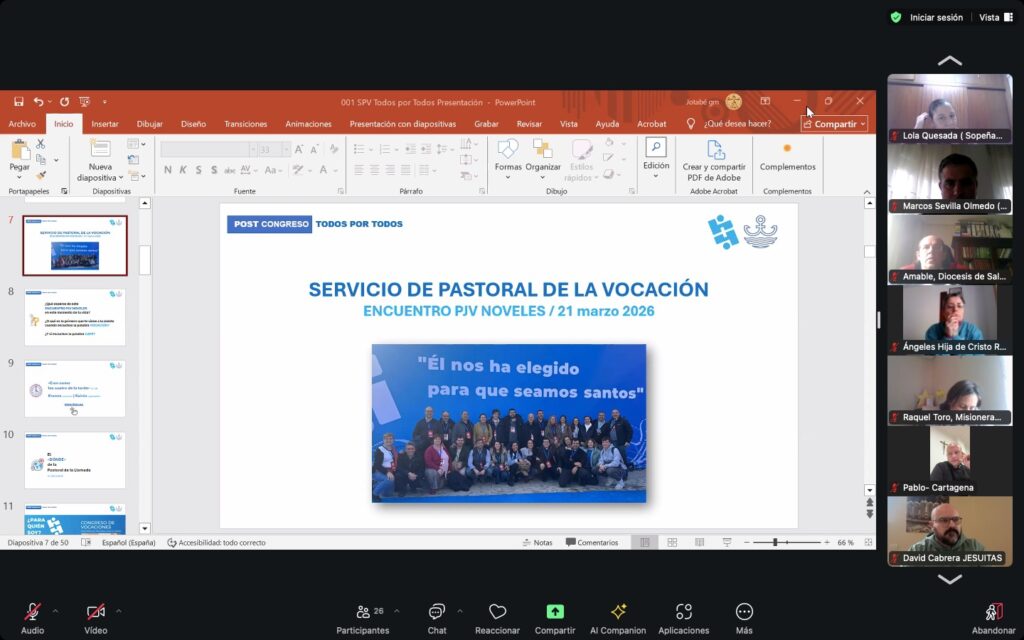Unmute the microphone with the Audio button

coord(32,612)
